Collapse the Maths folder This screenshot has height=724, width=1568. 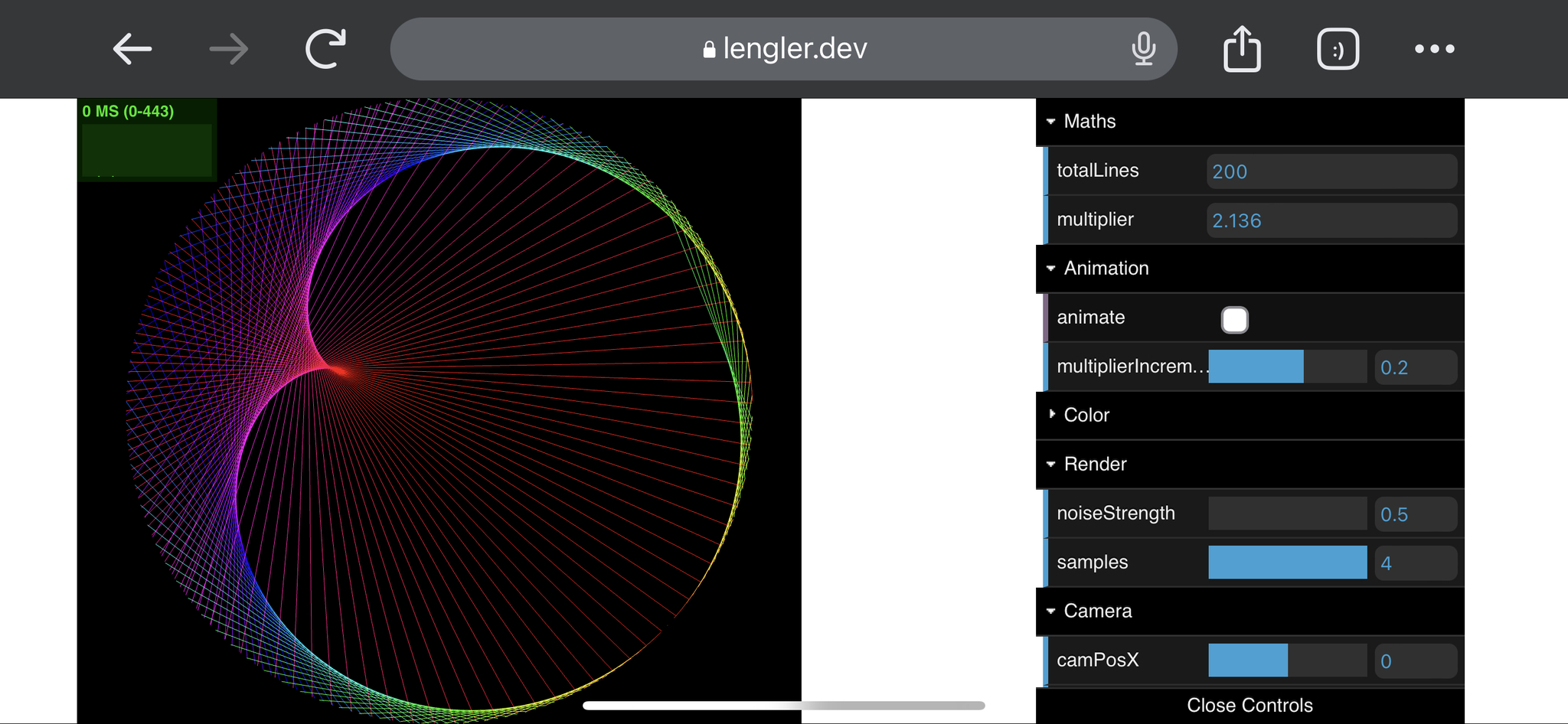coord(1089,122)
